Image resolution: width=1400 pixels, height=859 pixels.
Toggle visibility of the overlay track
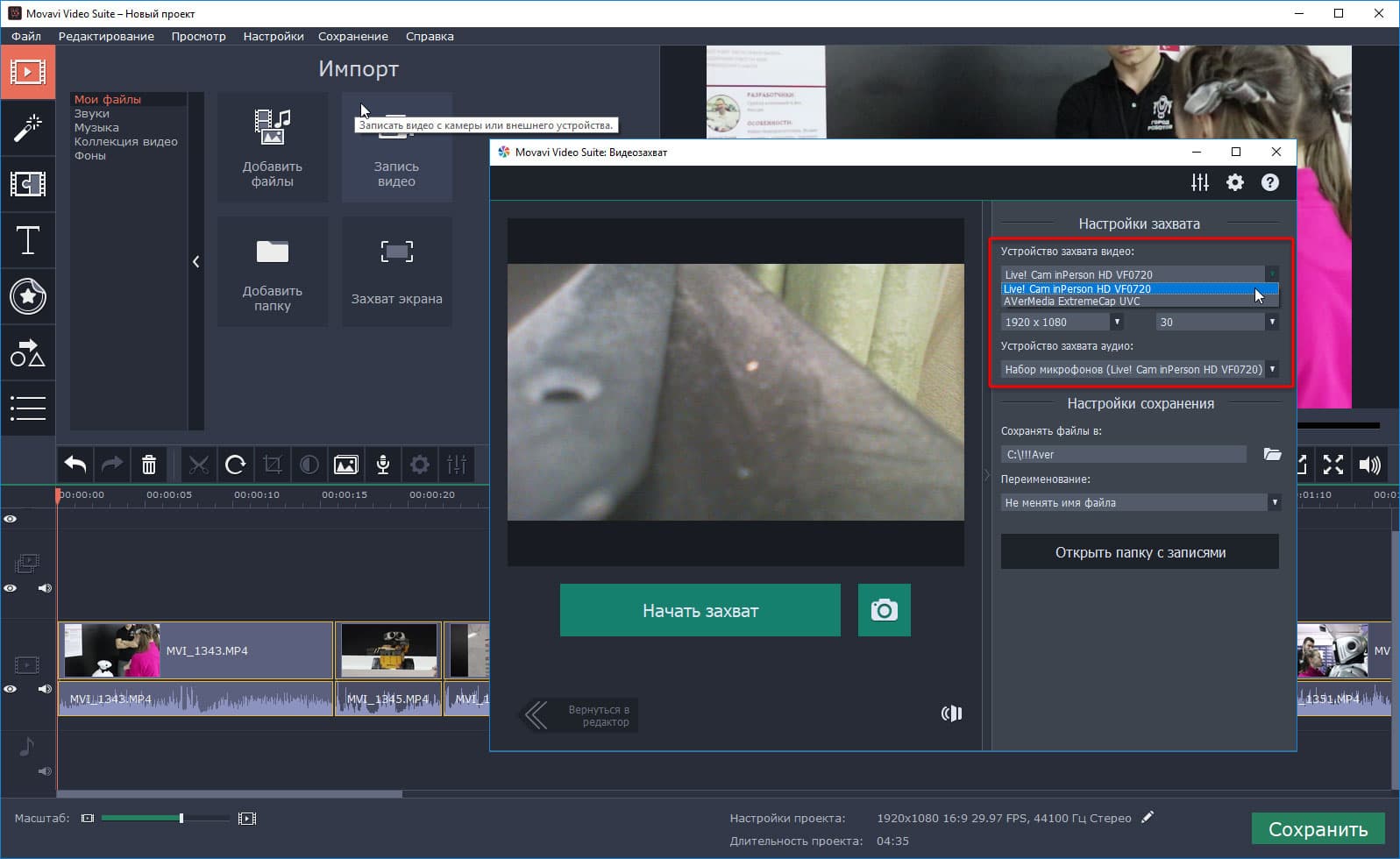[x=11, y=588]
